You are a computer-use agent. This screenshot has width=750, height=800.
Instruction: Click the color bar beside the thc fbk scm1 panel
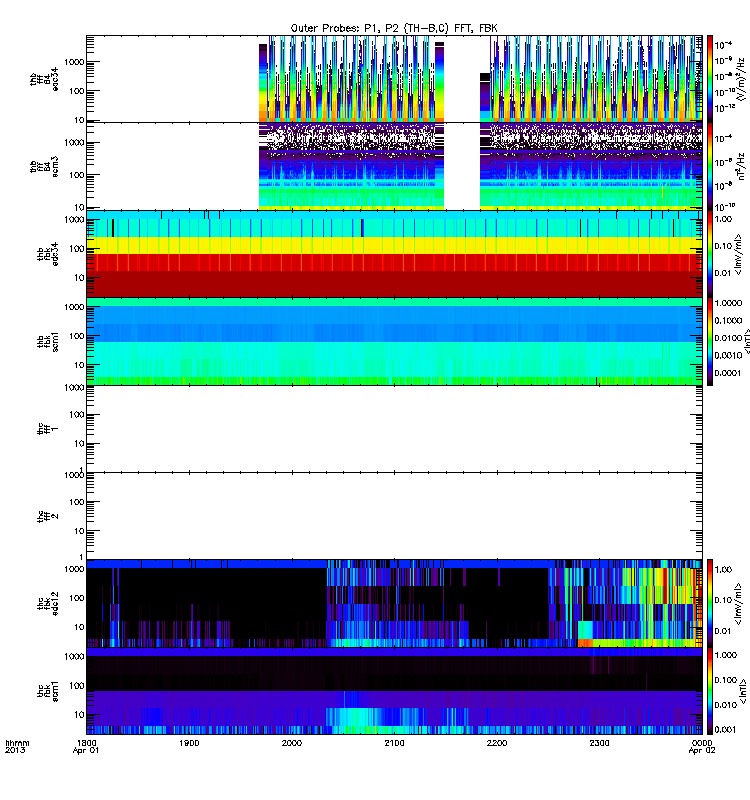click(710, 691)
